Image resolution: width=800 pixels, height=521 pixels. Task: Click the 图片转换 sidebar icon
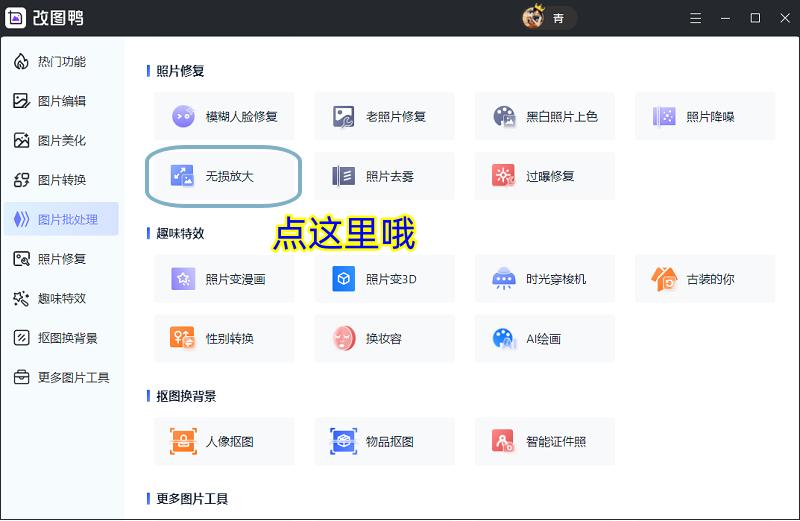[21, 180]
